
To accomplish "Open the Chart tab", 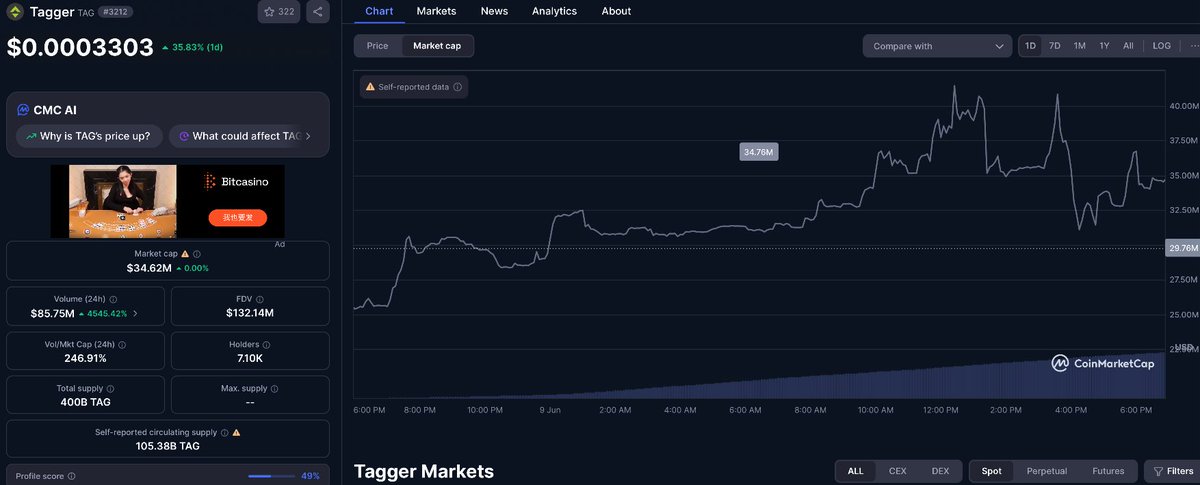I will click(x=379, y=11).
